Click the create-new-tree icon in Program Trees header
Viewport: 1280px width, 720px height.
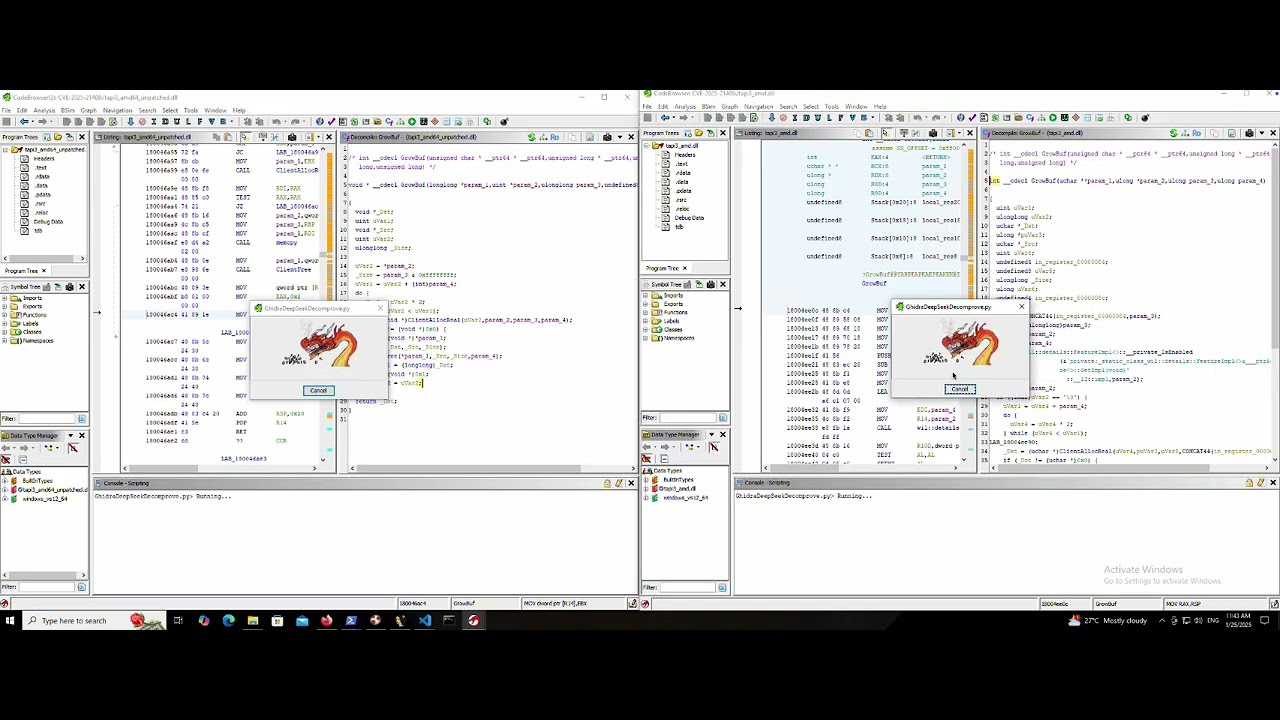coord(47,137)
